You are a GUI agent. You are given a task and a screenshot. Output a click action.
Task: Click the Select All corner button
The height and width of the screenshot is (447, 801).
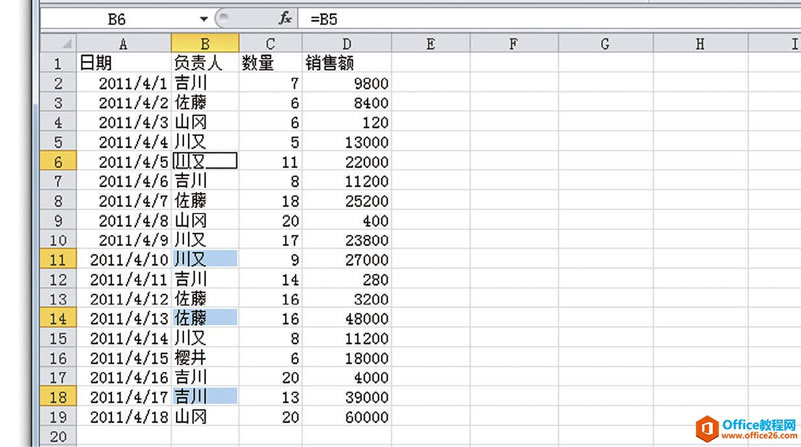pyautogui.click(x=59, y=43)
